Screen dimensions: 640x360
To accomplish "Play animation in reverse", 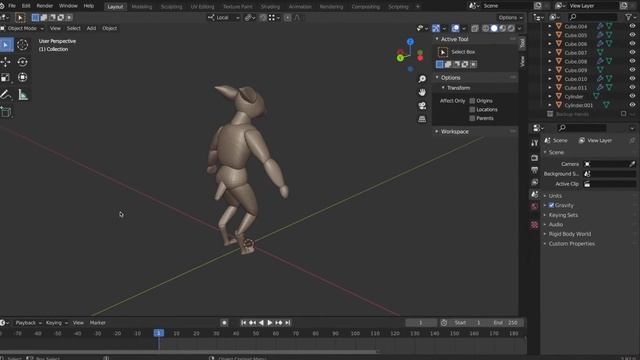I will pos(261,323).
